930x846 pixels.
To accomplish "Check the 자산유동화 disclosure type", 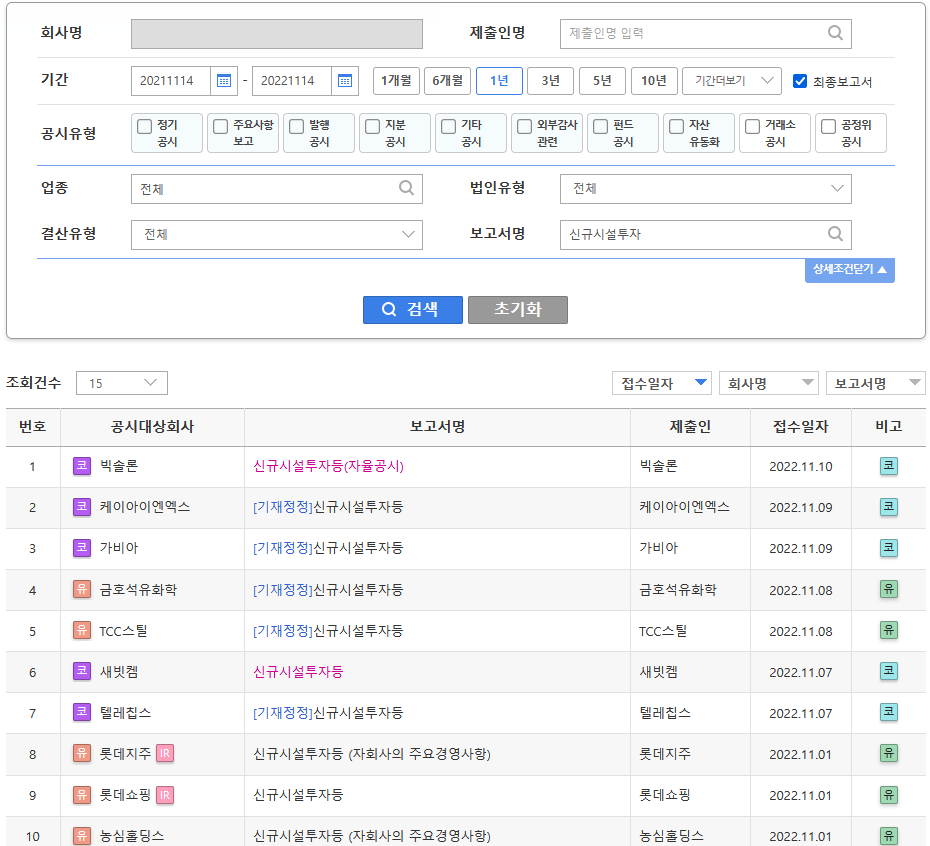I will (676, 126).
